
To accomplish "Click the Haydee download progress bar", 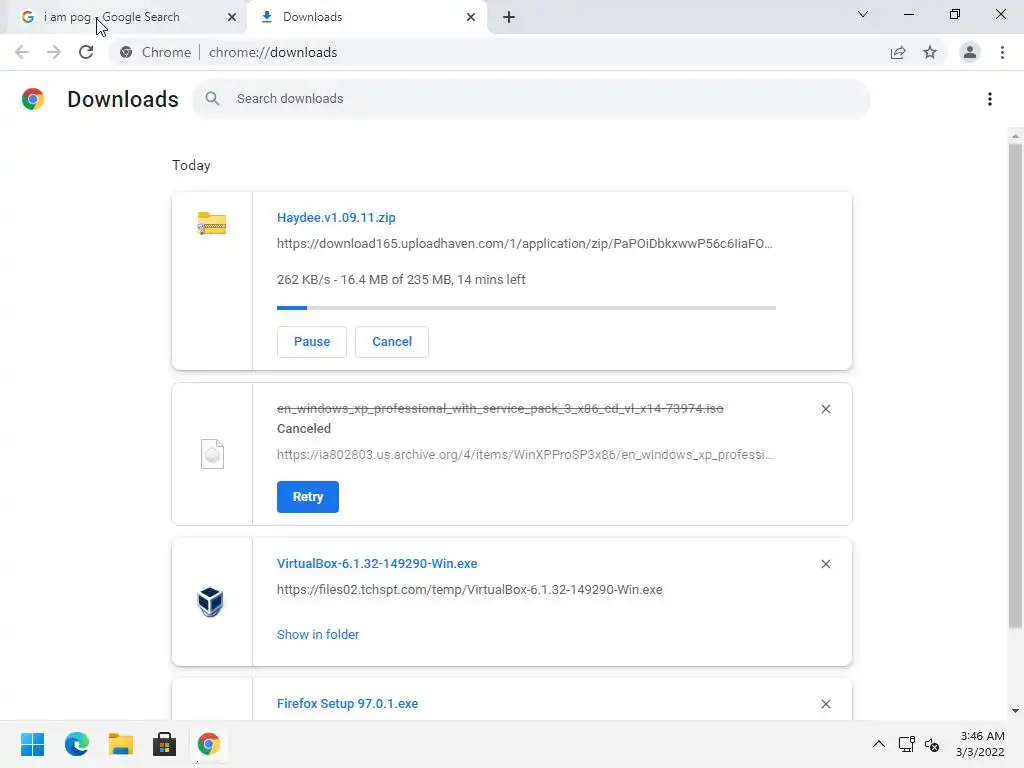I will 526,308.
